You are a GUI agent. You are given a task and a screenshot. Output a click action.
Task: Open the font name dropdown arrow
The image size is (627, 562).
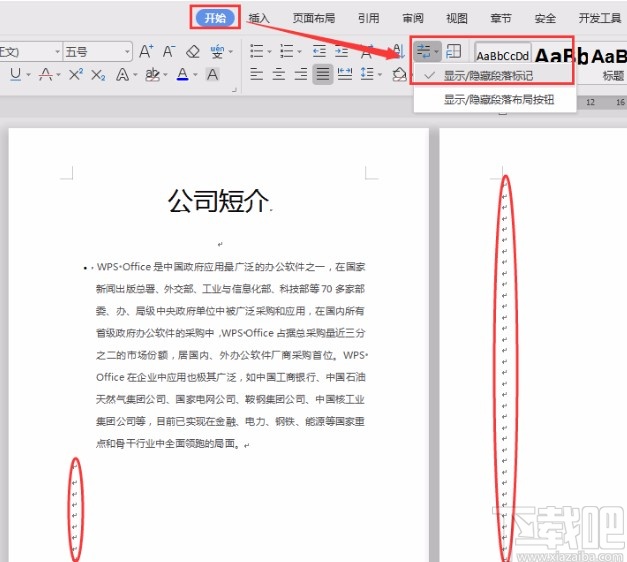click(x=57, y=52)
